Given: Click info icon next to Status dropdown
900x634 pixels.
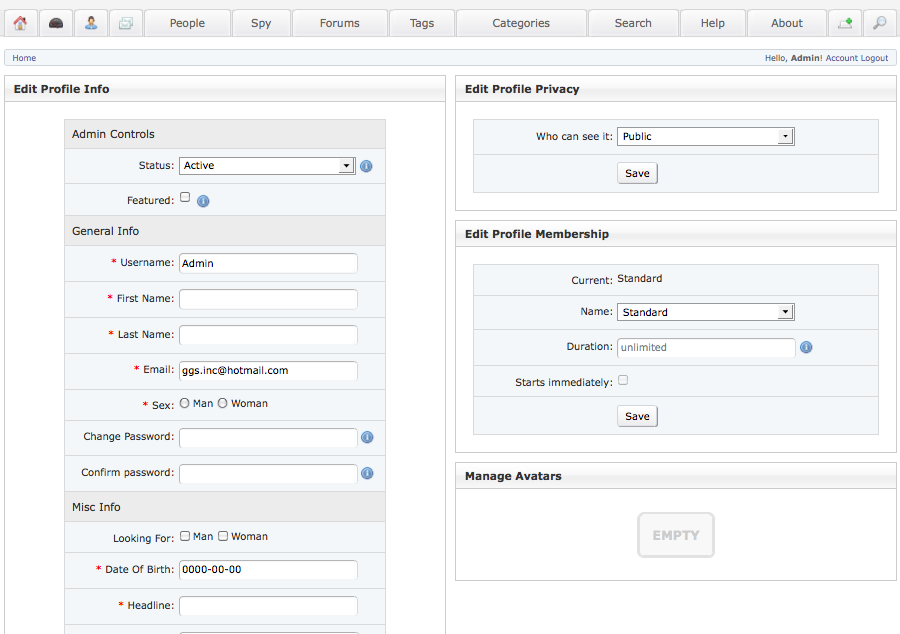Looking at the screenshot, I should click(x=366, y=166).
